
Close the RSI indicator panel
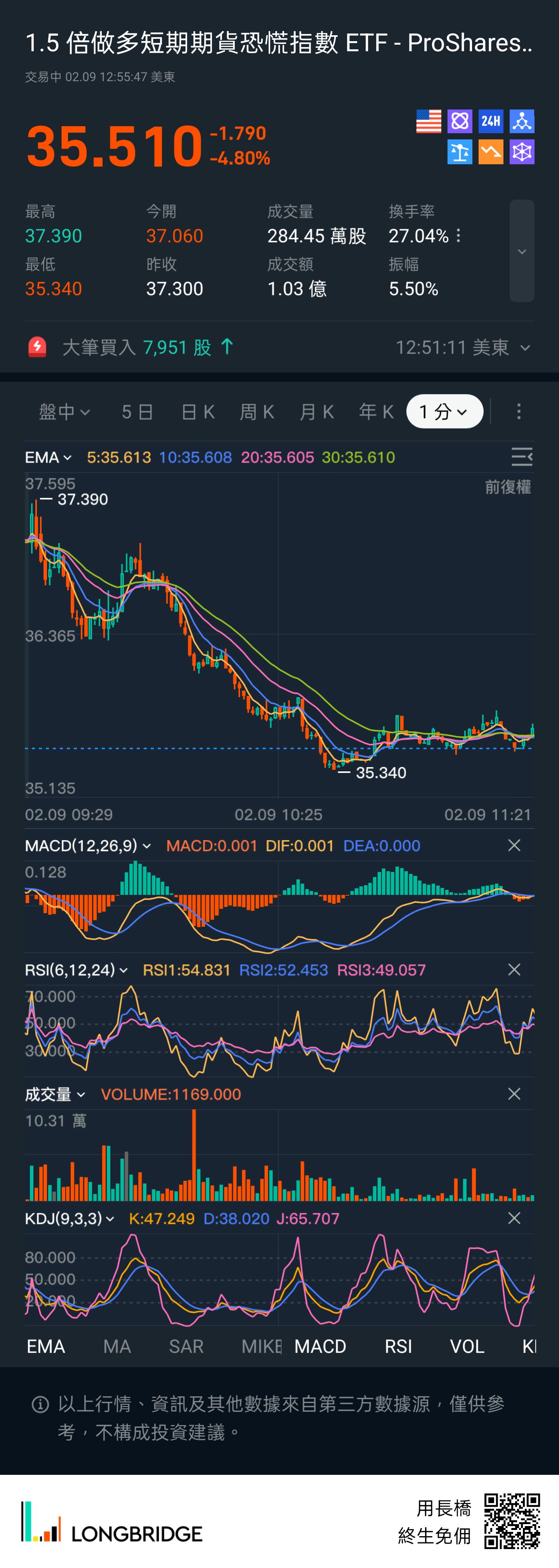[x=514, y=970]
